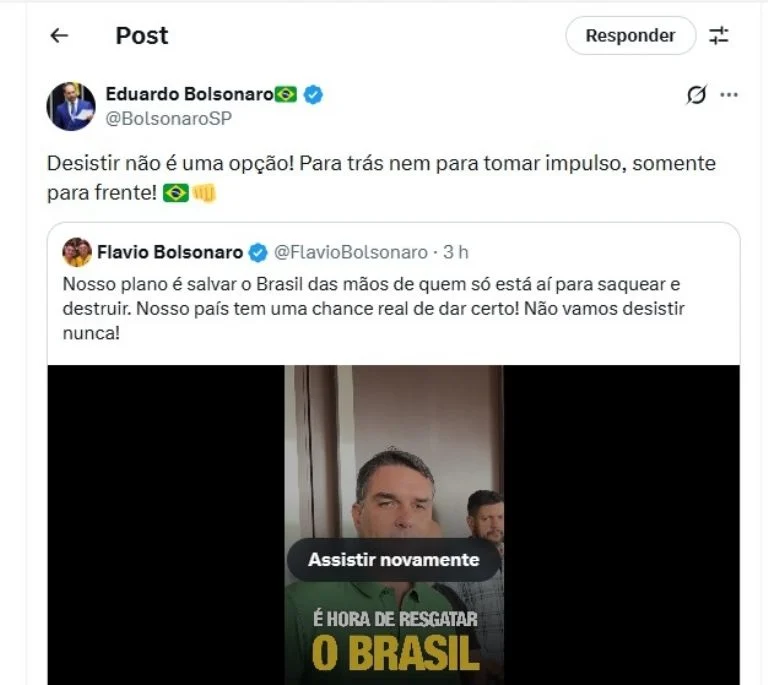Open the Flavio Bolsonaro name link

click(x=170, y=252)
